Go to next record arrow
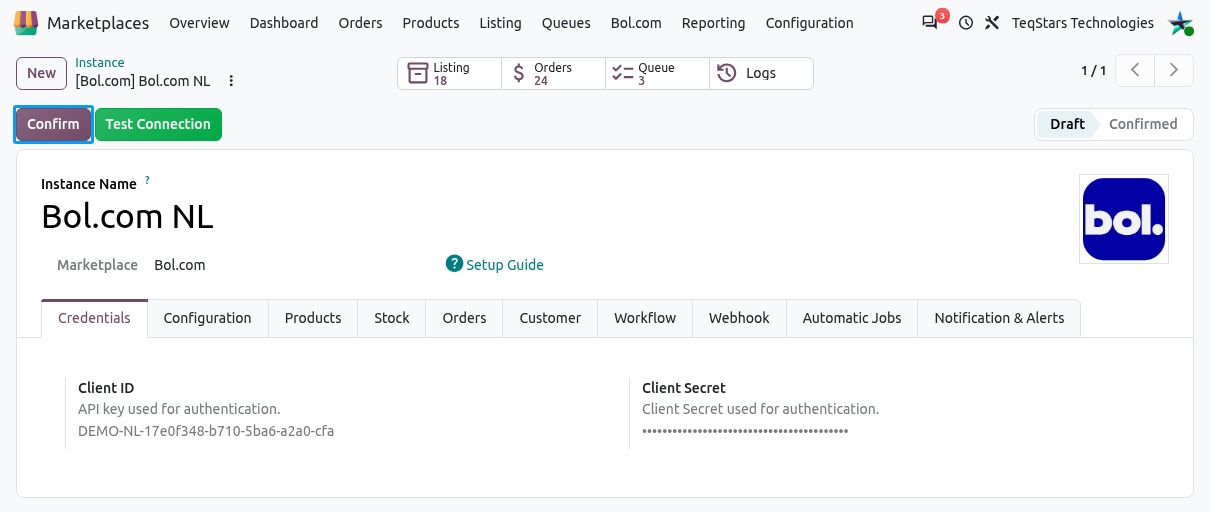This screenshot has height=512, width=1210. point(1174,70)
